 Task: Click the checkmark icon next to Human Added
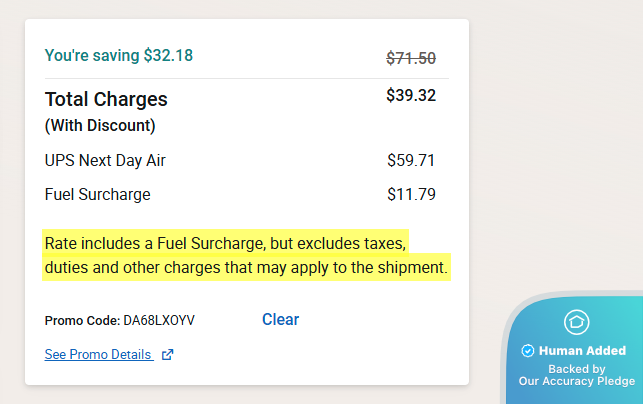point(528,351)
